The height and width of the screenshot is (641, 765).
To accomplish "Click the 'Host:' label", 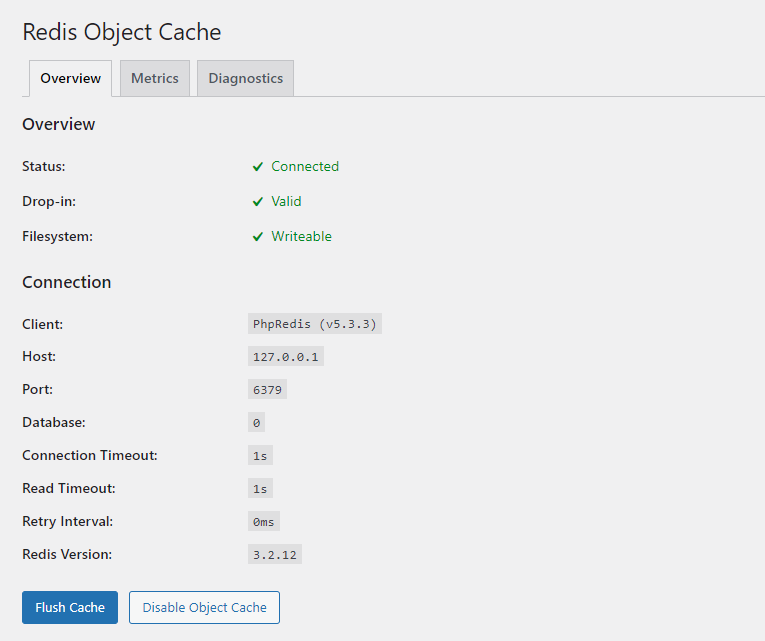I will coord(39,356).
